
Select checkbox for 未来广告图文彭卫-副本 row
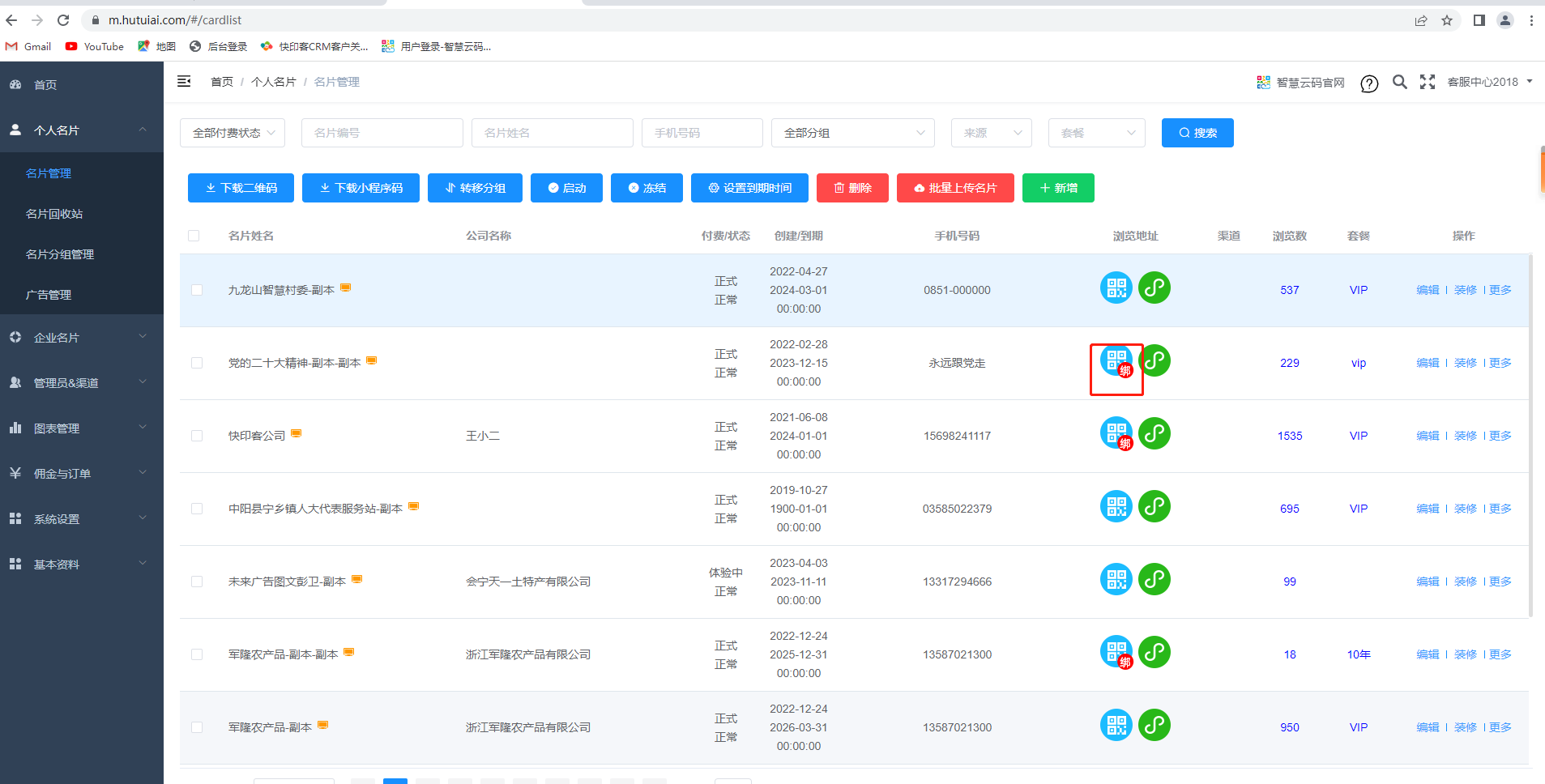click(197, 582)
